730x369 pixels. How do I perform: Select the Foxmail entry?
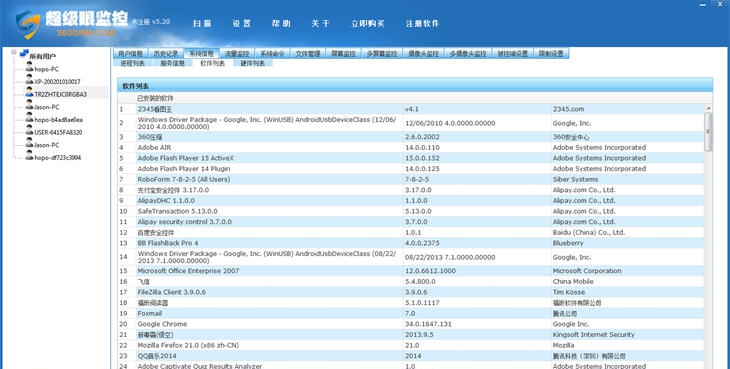point(411,314)
